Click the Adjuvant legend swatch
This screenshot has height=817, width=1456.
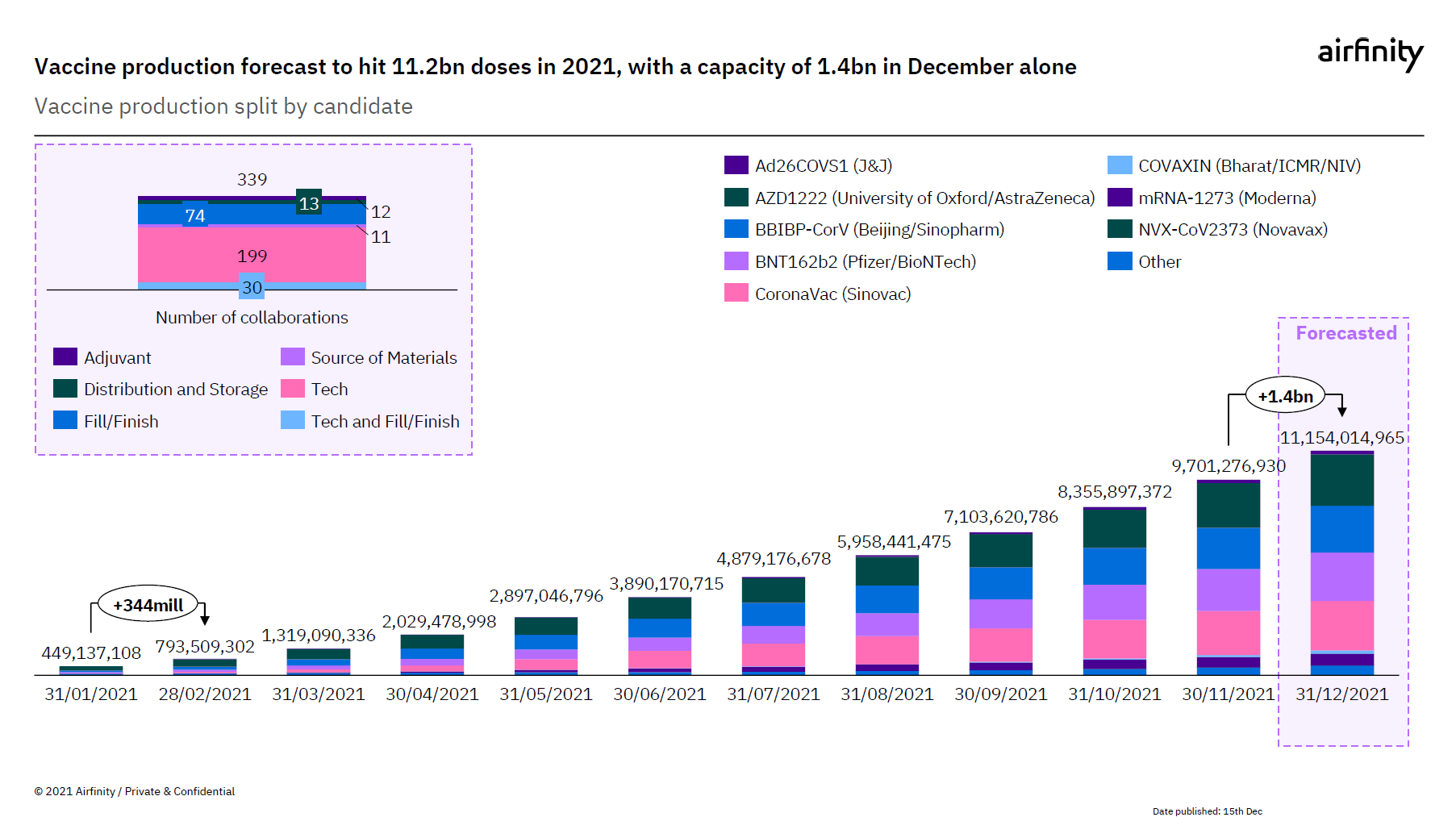tap(65, 356)
